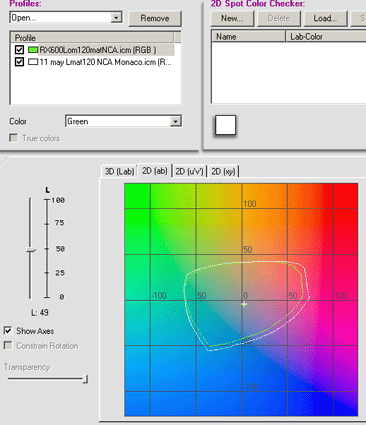The height and width of the screenshot is (425, 366).
Task: Toggle the Show Axes checkbox
Action: [8, 330]
